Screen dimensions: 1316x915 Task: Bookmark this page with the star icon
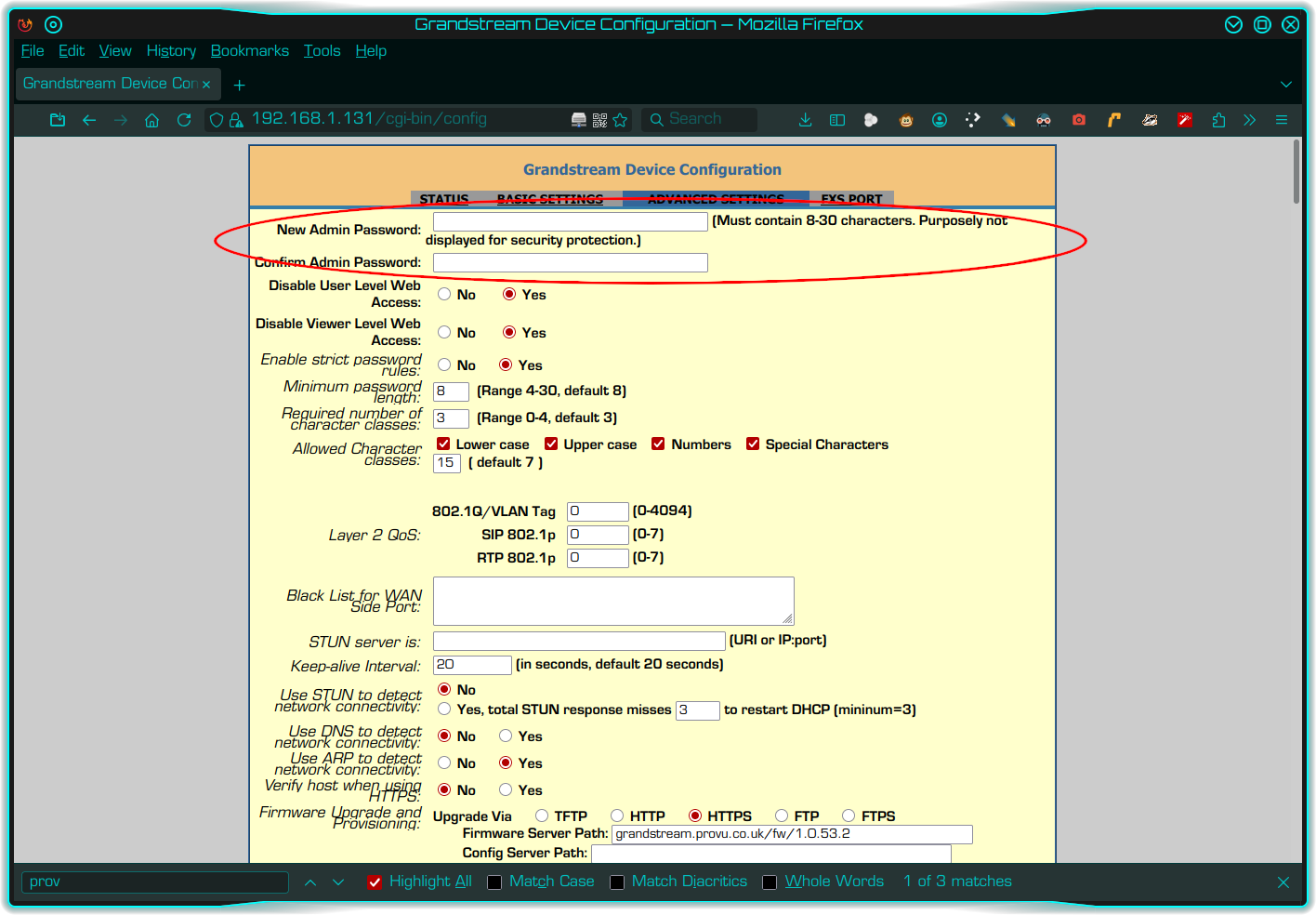[621, 120]
